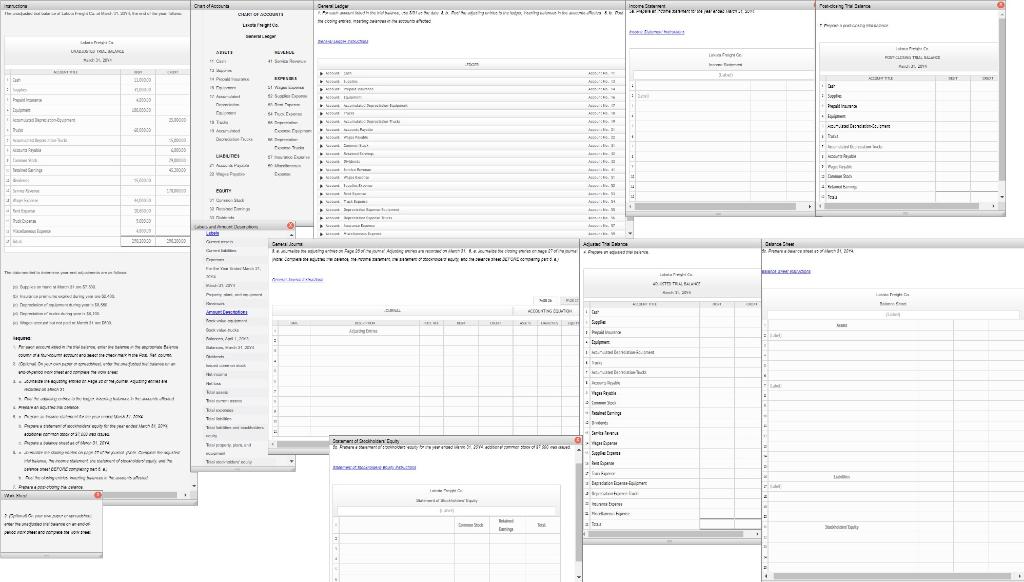Expand the Equipment ledger account row
Screen dimensions: 1024x582
point(321,97)
